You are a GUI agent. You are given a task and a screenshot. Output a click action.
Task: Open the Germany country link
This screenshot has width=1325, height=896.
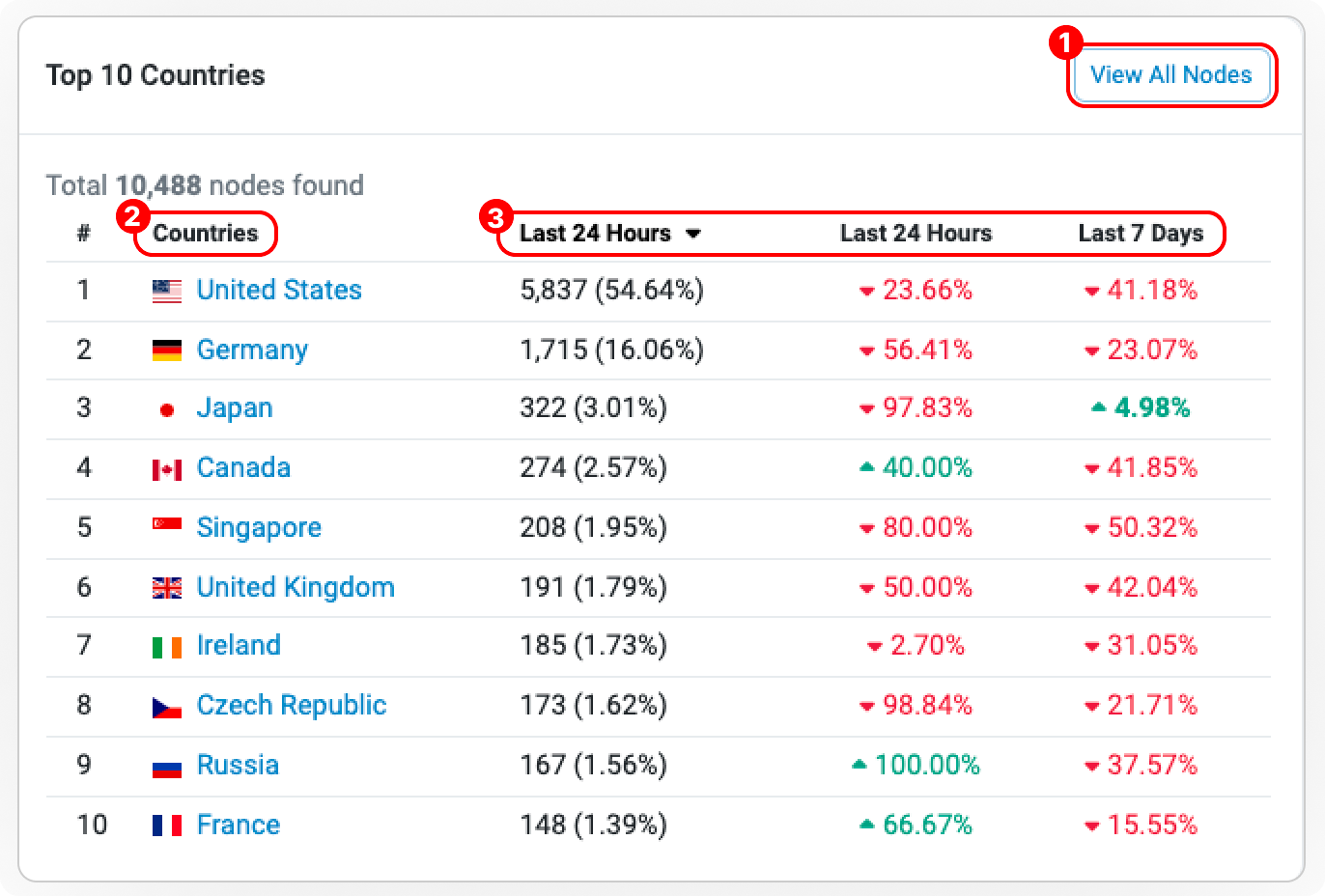[x=252, y=350]
